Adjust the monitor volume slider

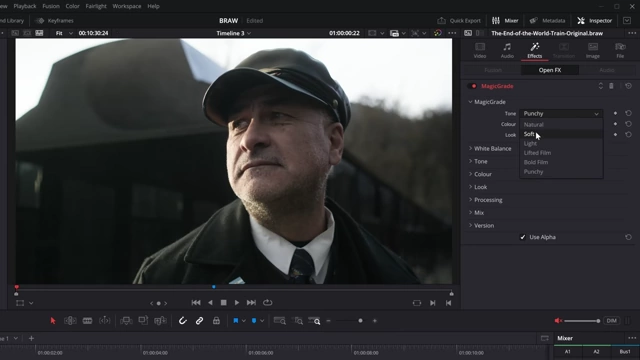click(x=582, y=321)
